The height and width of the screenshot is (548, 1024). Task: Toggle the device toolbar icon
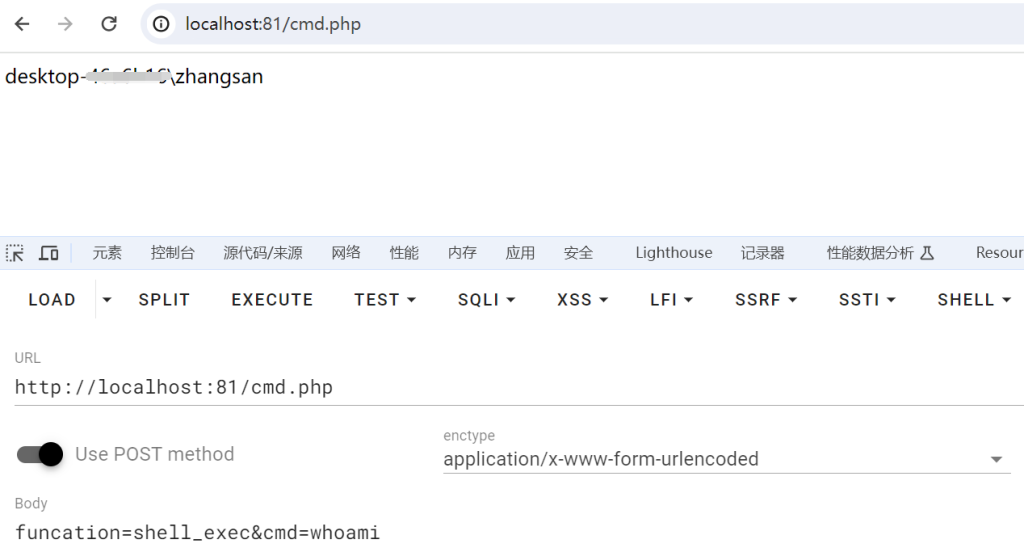point(49,253)
